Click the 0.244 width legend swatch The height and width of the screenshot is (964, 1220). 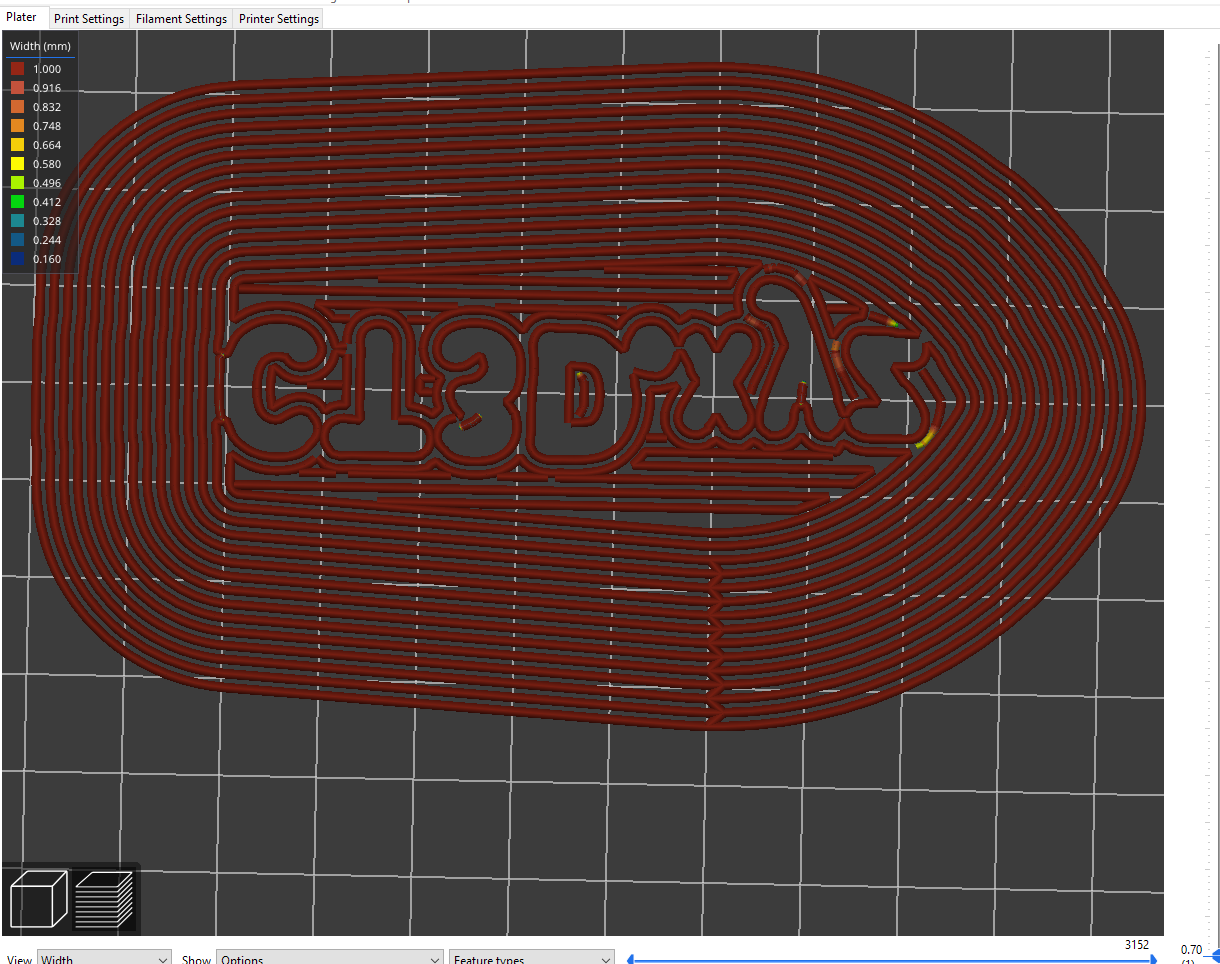[18, 240]
